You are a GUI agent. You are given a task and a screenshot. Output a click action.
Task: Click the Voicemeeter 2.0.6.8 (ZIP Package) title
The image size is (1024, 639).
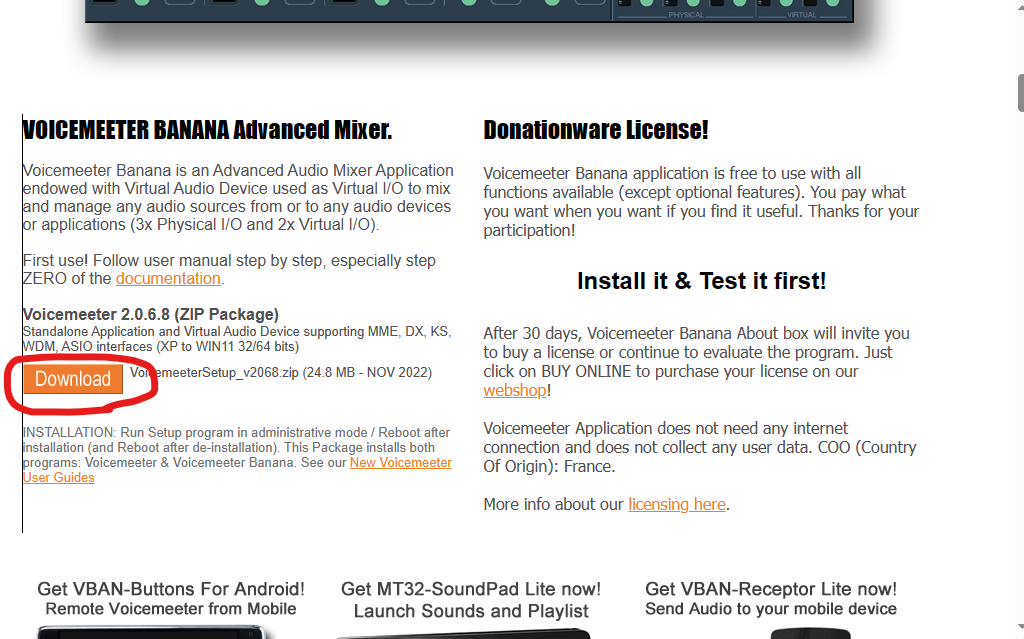pyautogui.click(x=150, y=315)
